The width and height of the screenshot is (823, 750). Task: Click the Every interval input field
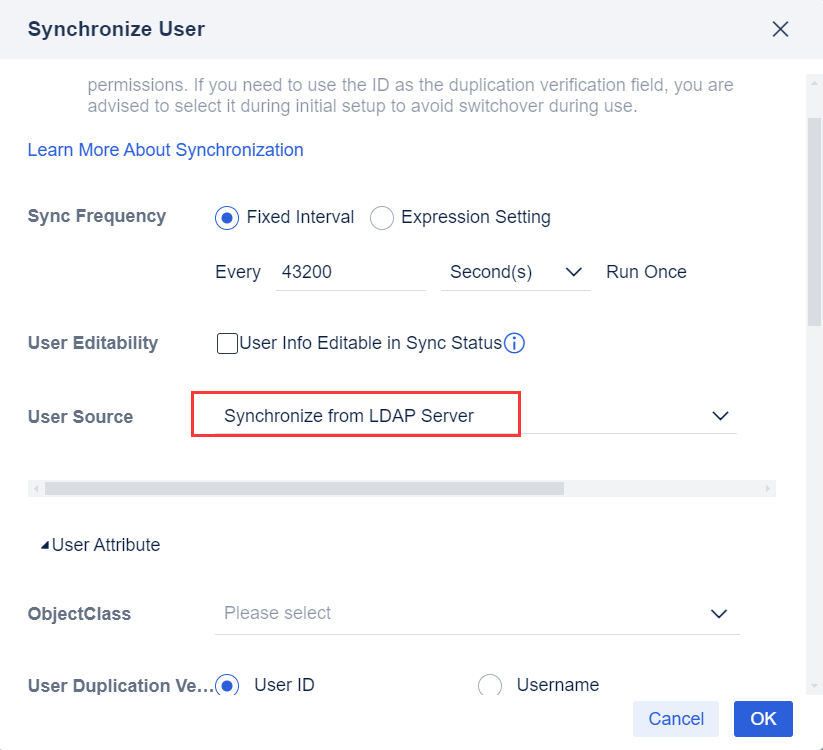[350, 271]
